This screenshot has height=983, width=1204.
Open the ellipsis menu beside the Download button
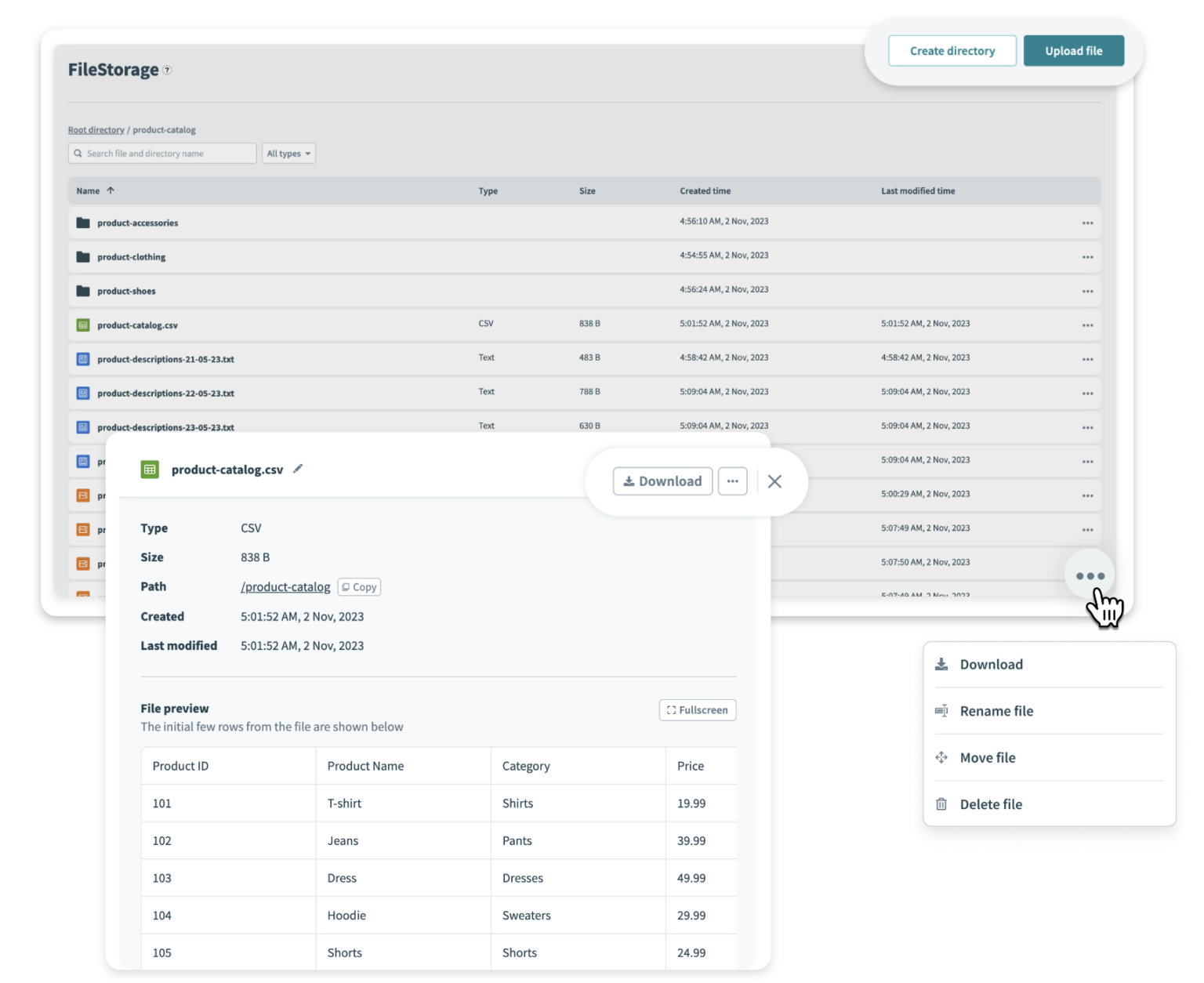click(733, 481)
